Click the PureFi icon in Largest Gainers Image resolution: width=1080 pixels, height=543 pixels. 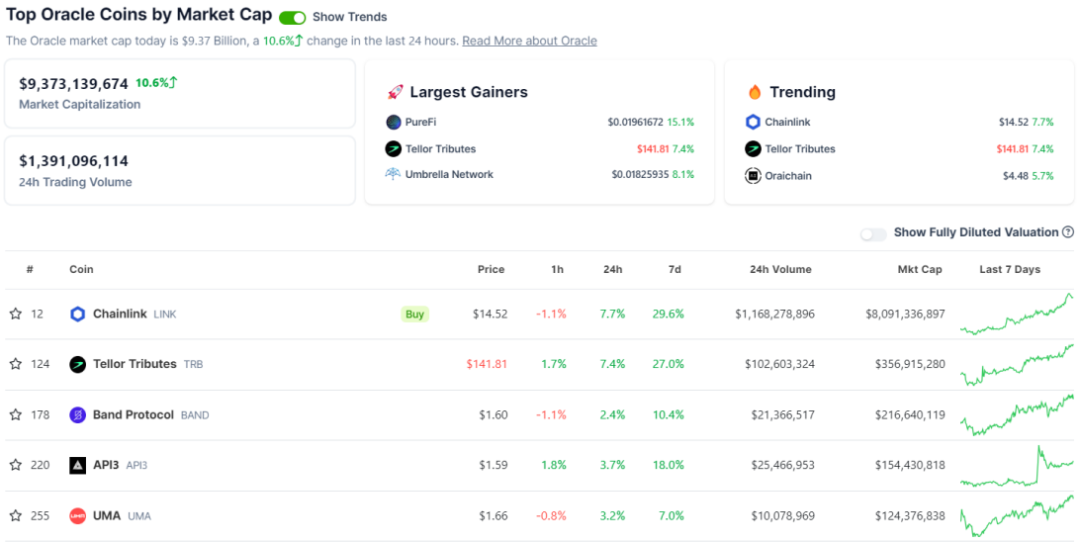click(393, 122)
